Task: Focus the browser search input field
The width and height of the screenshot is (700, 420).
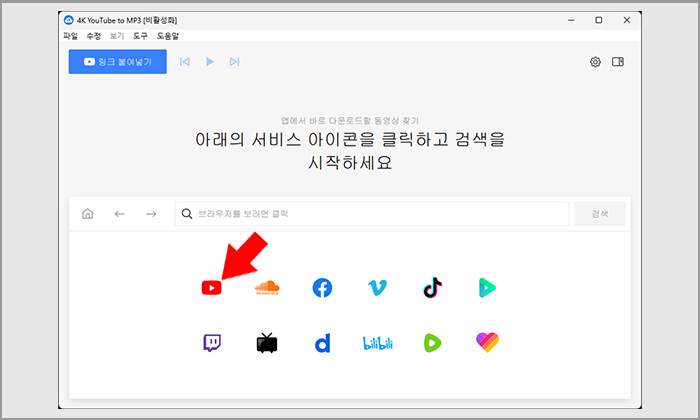Action: 372,214
